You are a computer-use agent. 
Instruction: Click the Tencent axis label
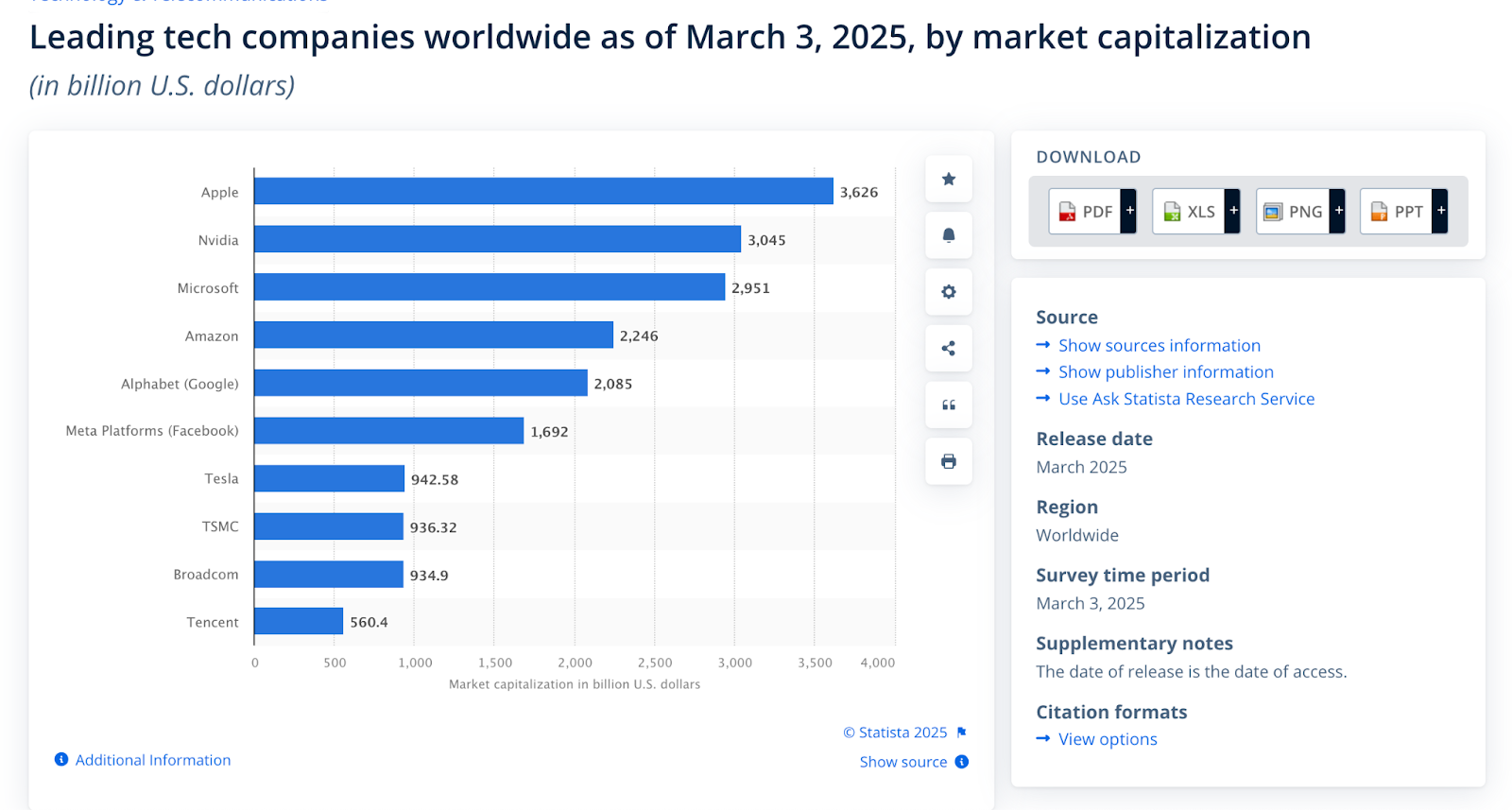tap(213, 622)
